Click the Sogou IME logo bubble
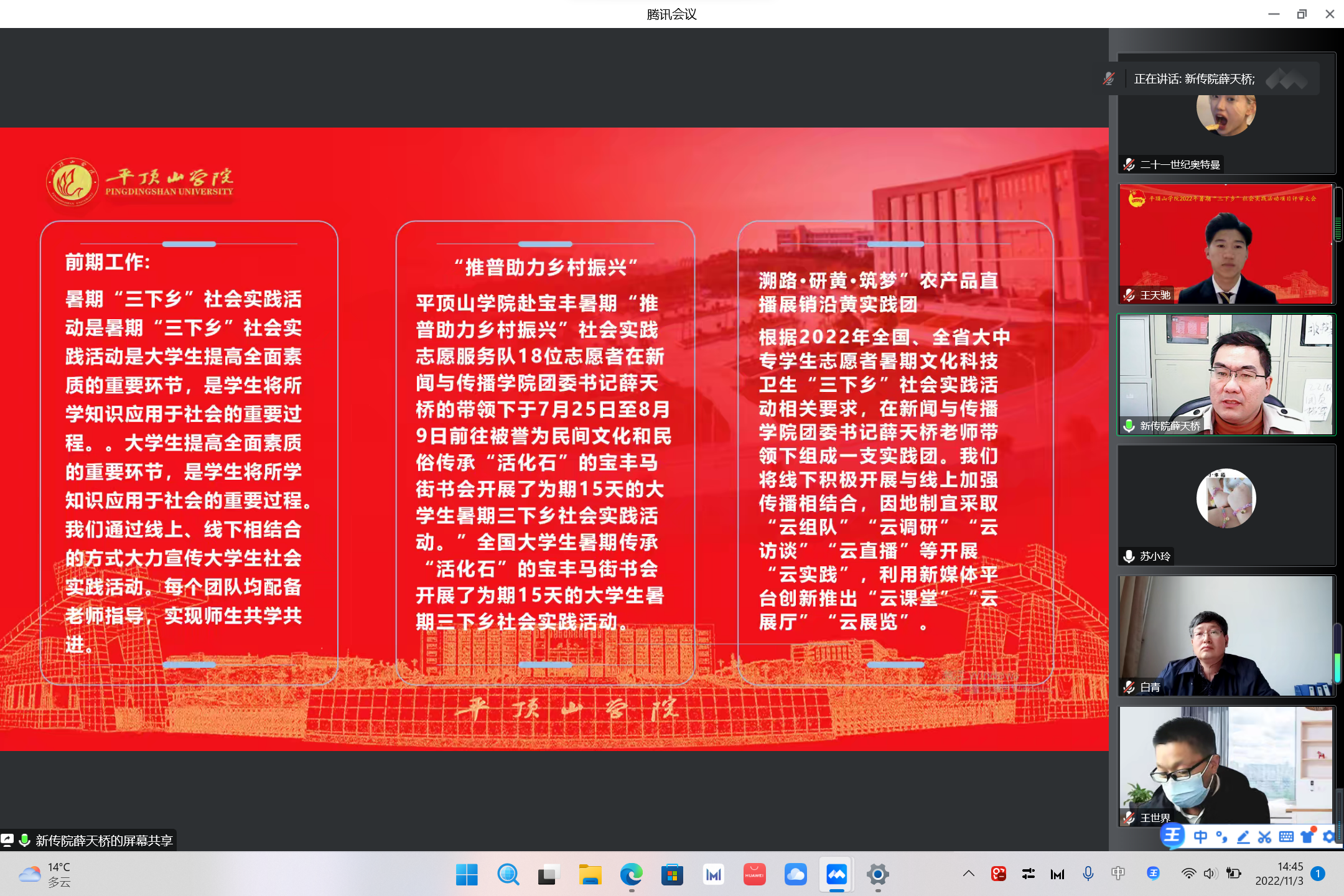The image size is (1344, 896). (x=1173, y=836)
